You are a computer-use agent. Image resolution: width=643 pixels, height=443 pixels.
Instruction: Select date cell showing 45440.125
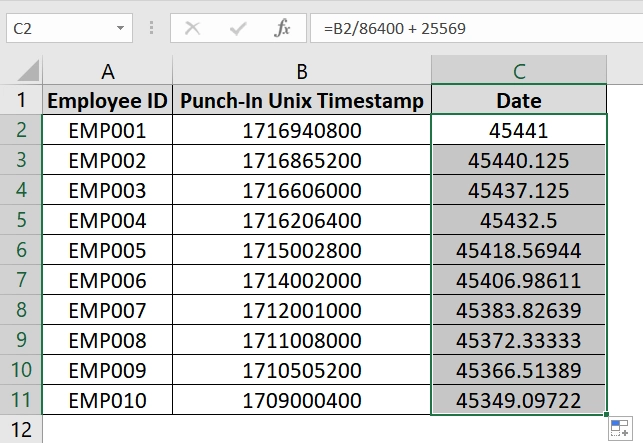tap(519, 160)
